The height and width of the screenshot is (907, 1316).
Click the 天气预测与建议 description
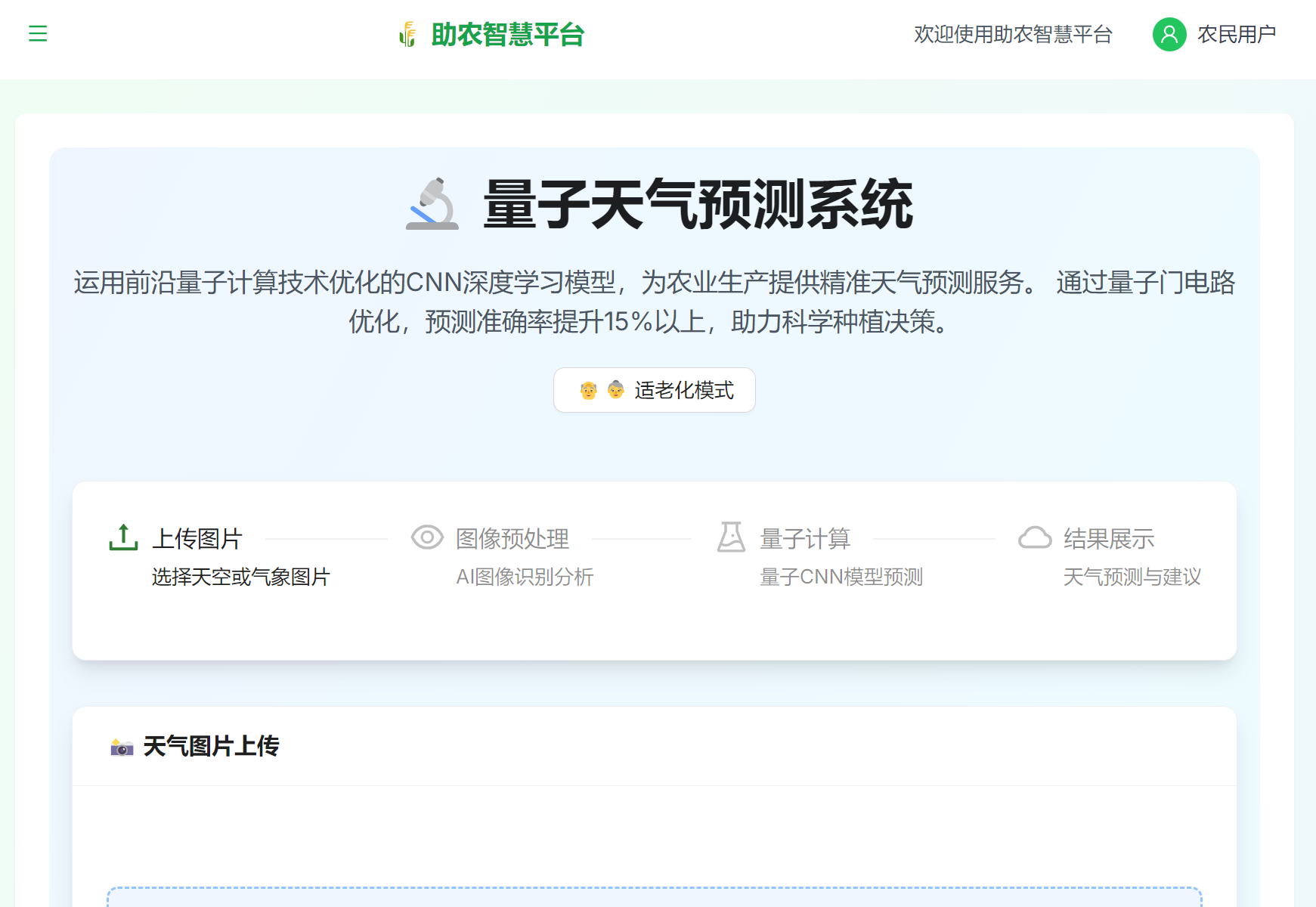point(1132,577)
